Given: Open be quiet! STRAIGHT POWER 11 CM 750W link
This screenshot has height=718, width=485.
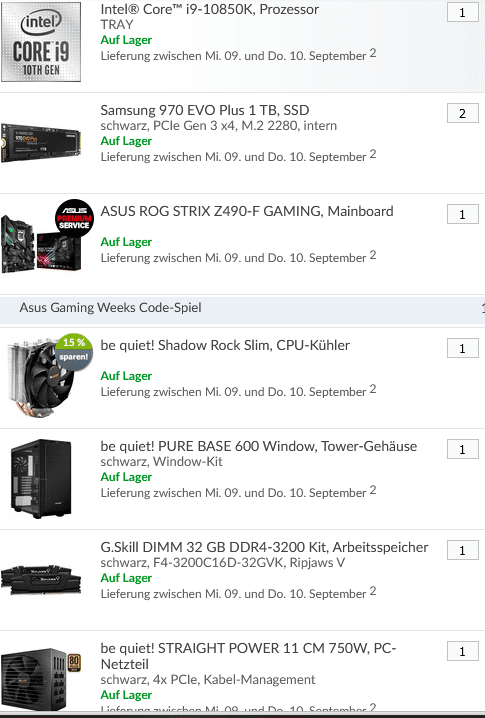Looking at the screenshot, I should [248, 656].
